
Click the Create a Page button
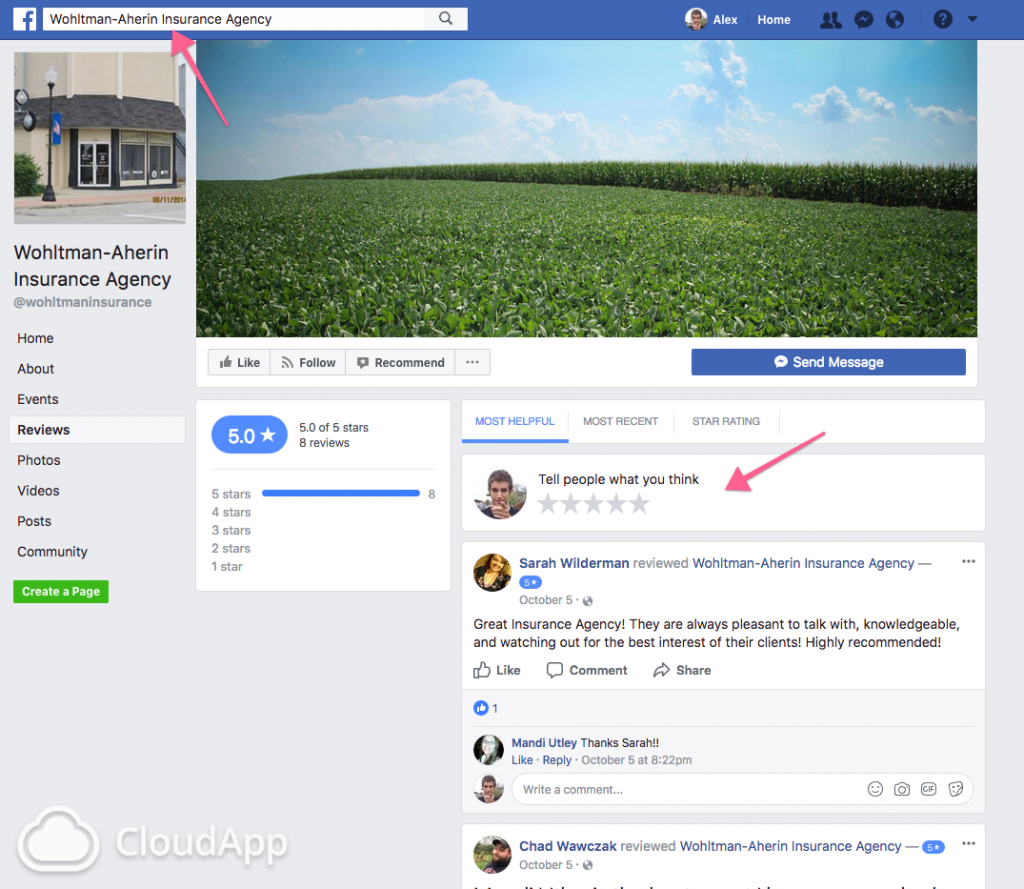coord(61,592)
